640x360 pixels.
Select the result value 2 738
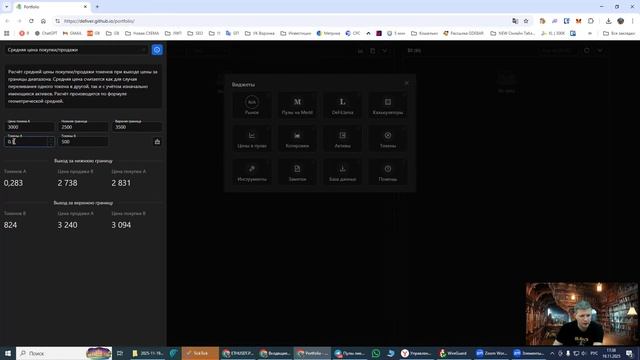(x=67, y=183)
